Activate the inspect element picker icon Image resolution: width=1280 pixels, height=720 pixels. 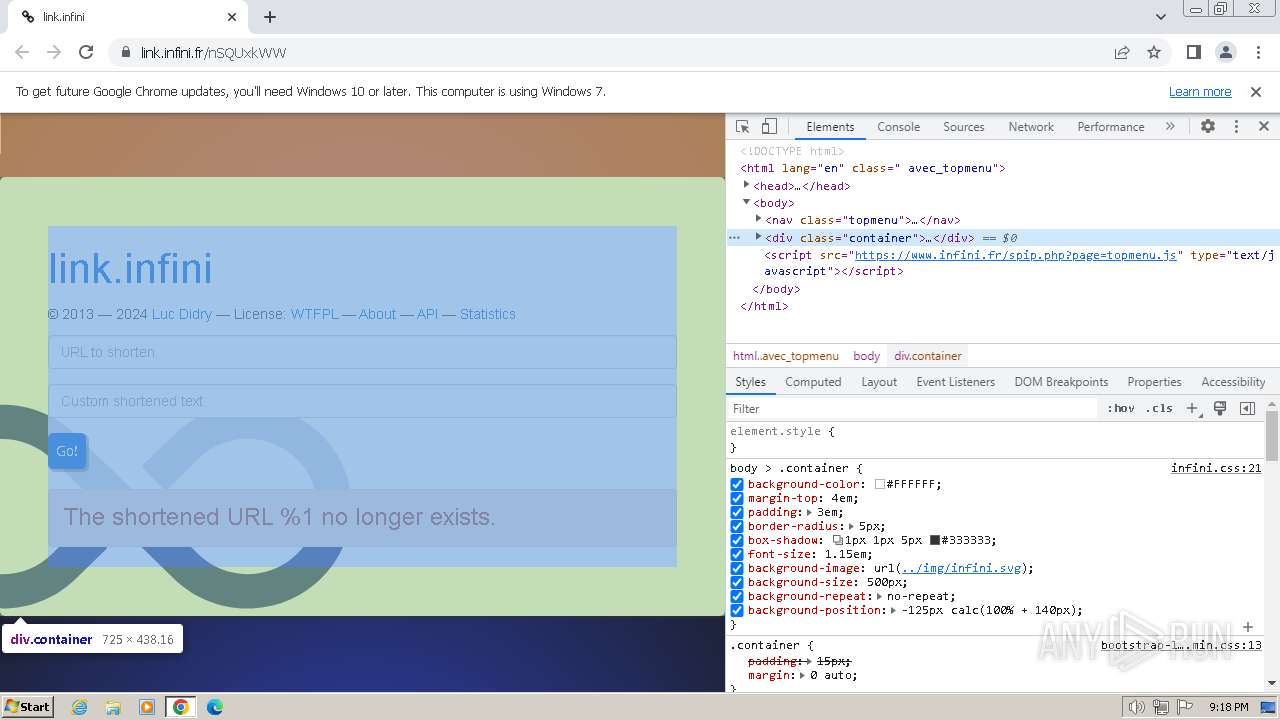742,127
